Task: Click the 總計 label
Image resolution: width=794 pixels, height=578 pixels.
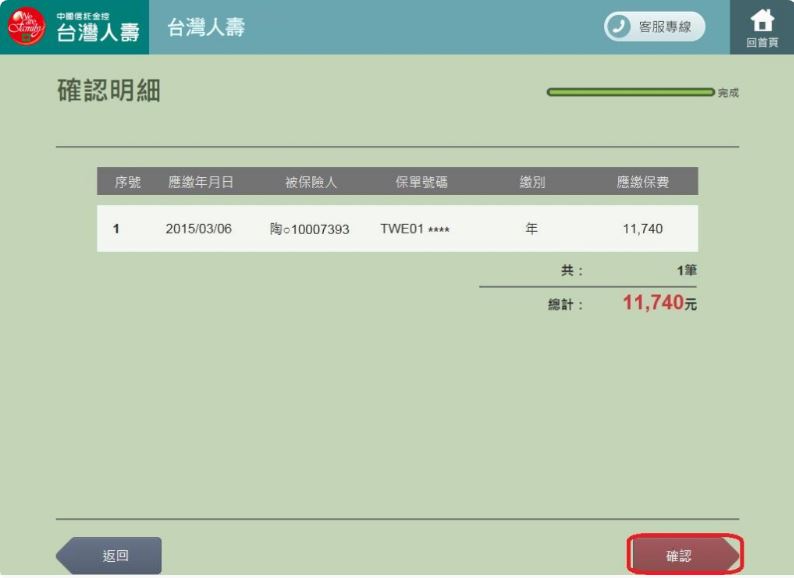Action: (565, 304)
